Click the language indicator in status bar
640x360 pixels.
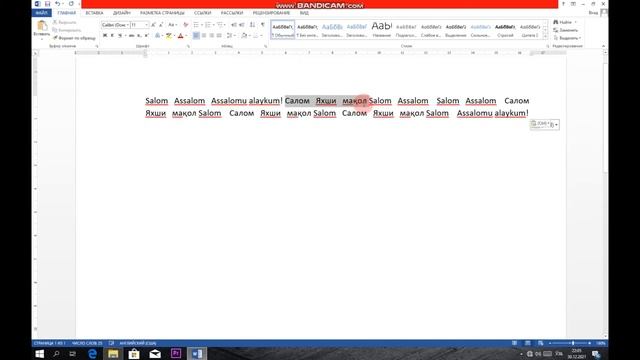(x=138, y=343)
